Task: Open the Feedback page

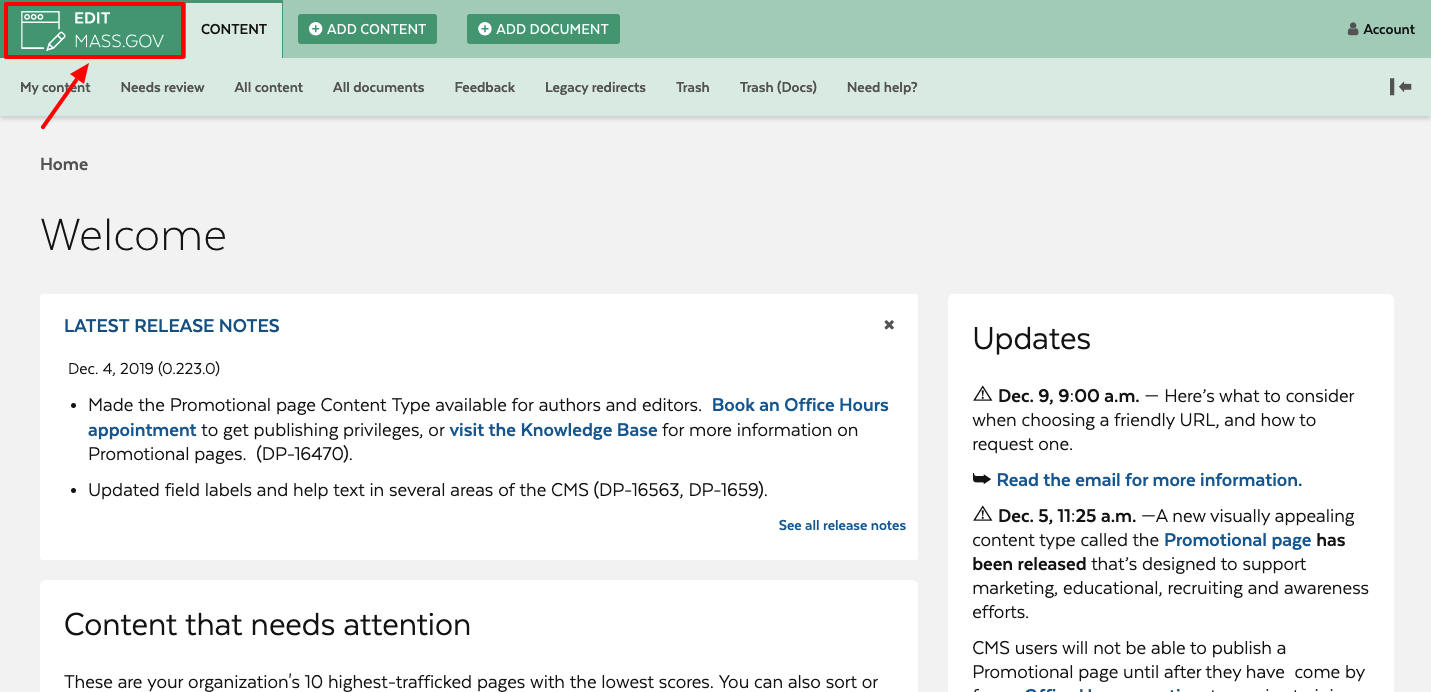Action: 484,87
